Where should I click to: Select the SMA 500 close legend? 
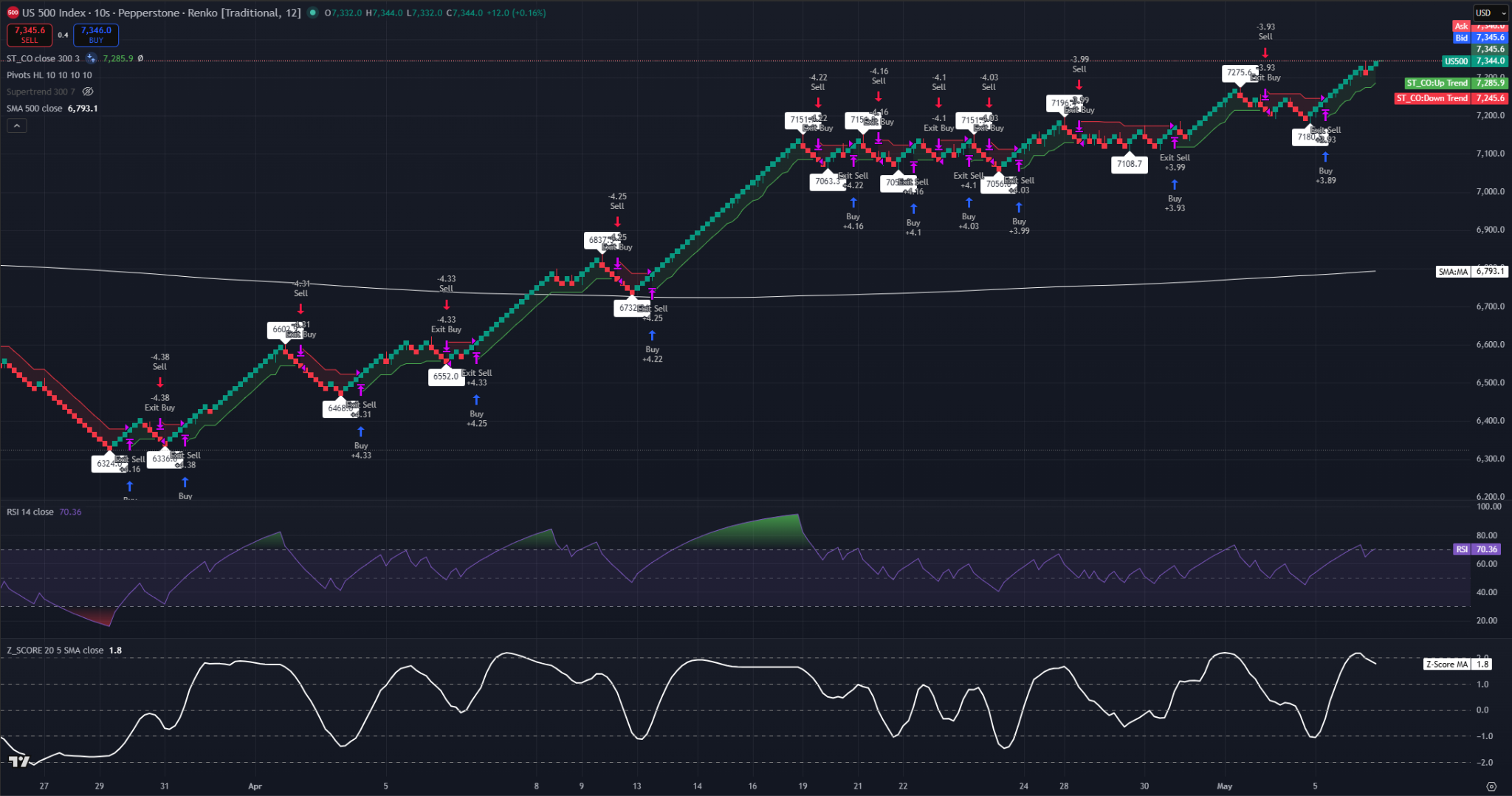(35, 109)
